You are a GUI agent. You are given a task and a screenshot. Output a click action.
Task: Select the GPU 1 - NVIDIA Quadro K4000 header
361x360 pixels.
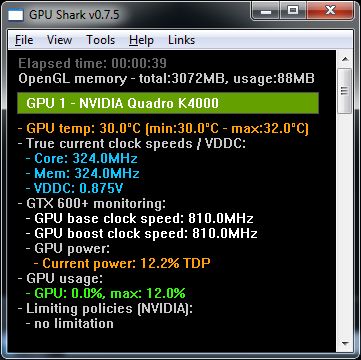pyautogui.click(x=168, y=103)
